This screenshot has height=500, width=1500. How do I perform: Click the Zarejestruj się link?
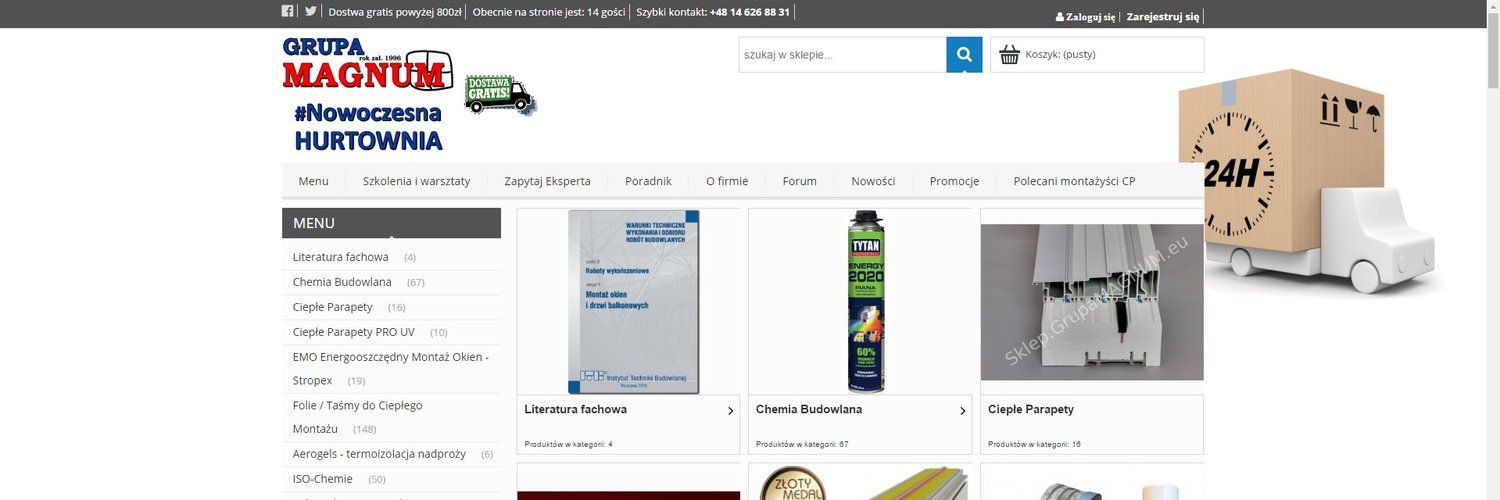point(1162,17)
